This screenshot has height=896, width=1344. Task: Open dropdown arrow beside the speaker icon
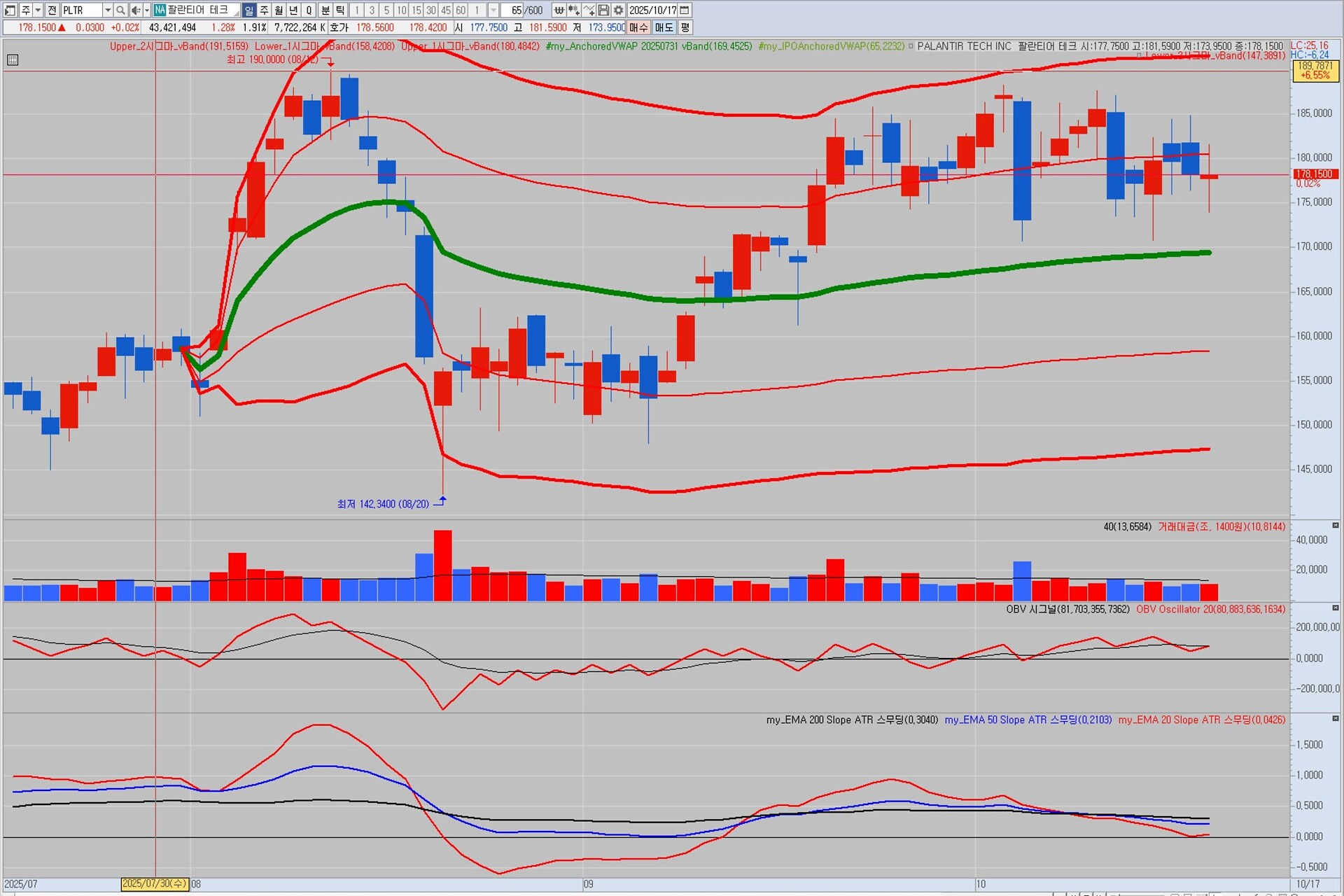tap(146, 10)
